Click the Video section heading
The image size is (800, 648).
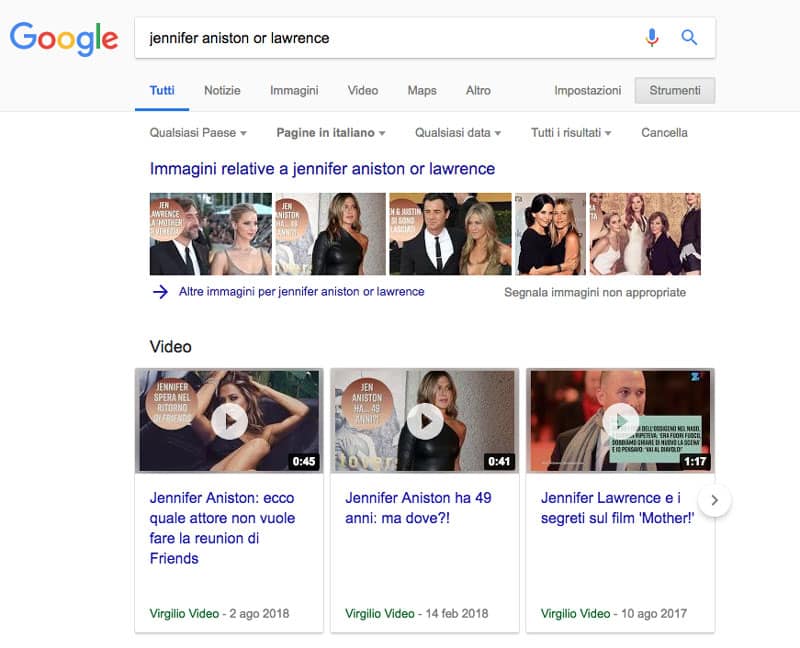click(x=170, y=347)
